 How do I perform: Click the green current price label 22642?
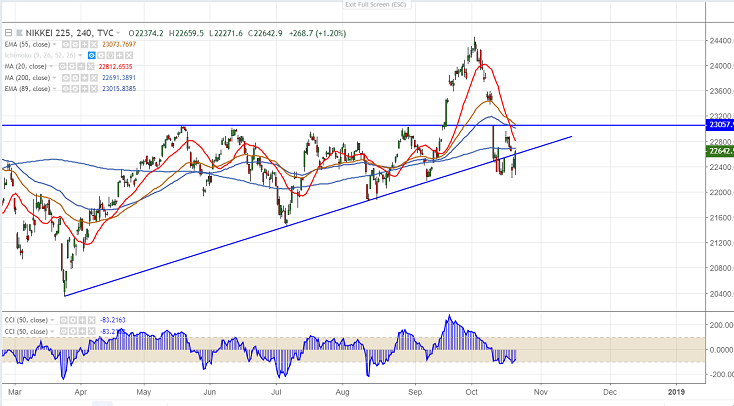pyautogui.click(x=719, y=151)
